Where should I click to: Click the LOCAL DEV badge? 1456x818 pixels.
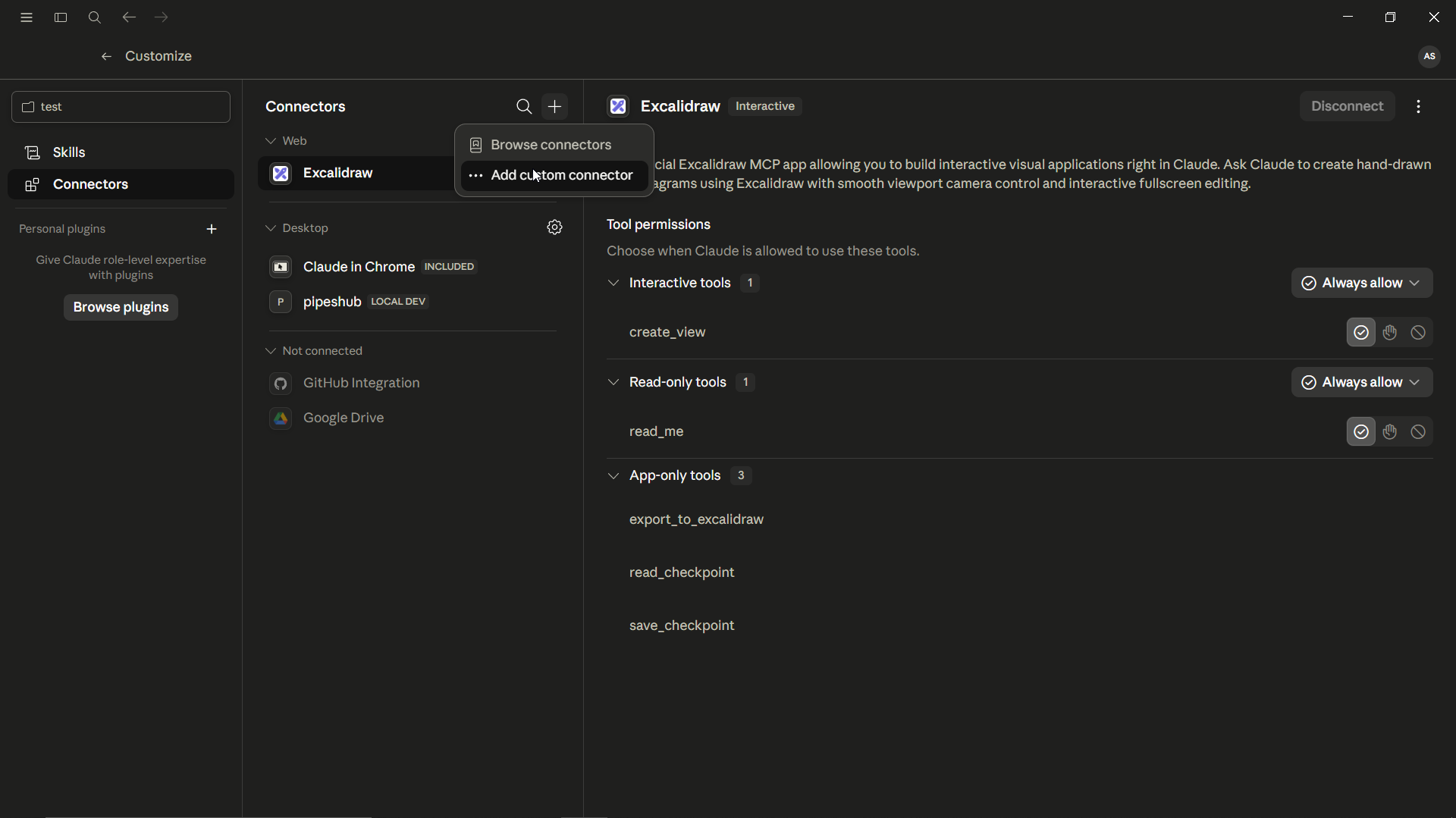(398, 302)
